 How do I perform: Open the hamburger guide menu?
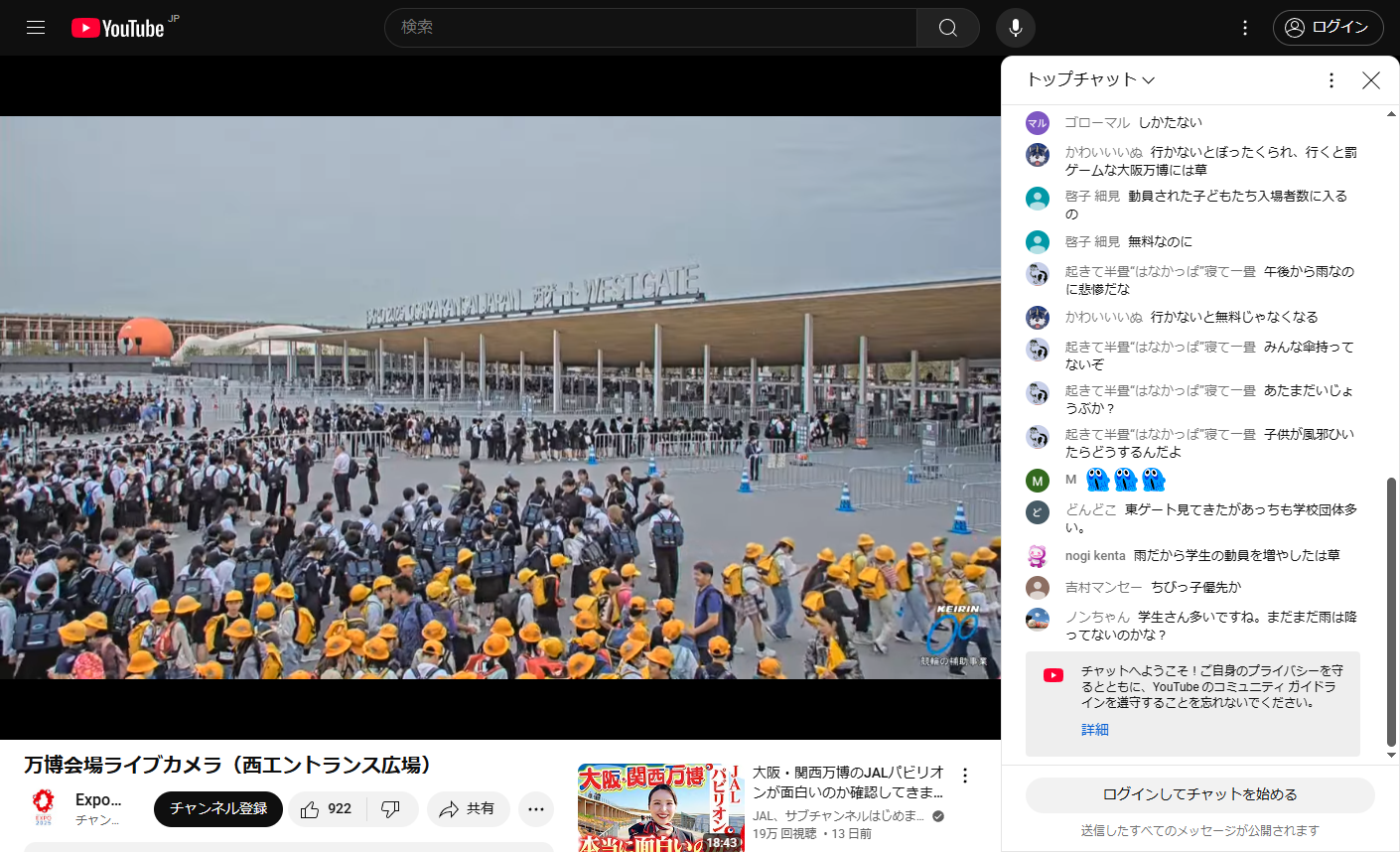[x=36, y=28]
